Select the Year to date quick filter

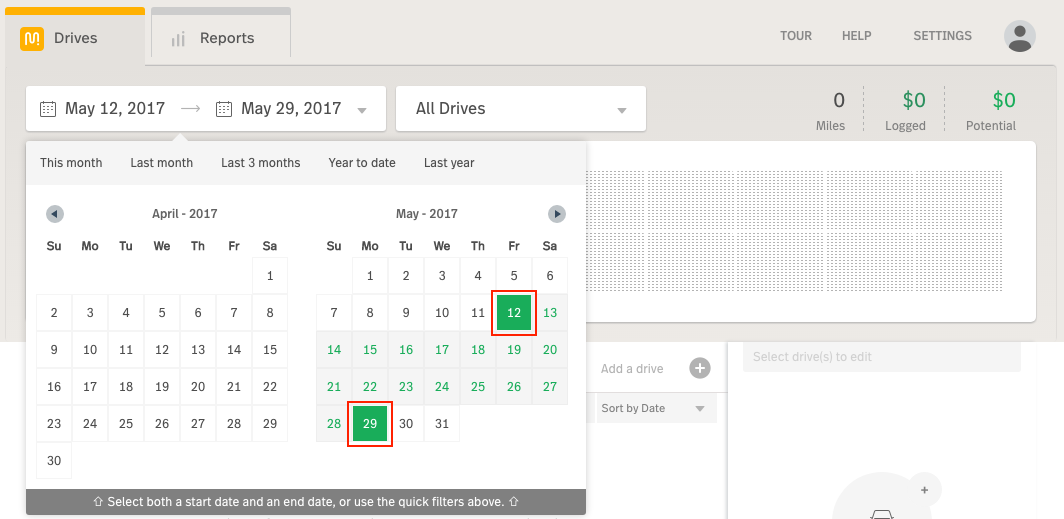pos(362,163)
